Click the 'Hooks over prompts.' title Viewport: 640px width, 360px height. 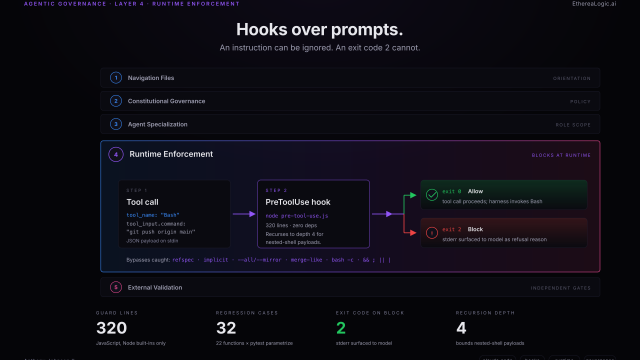[x=320, y=29]
